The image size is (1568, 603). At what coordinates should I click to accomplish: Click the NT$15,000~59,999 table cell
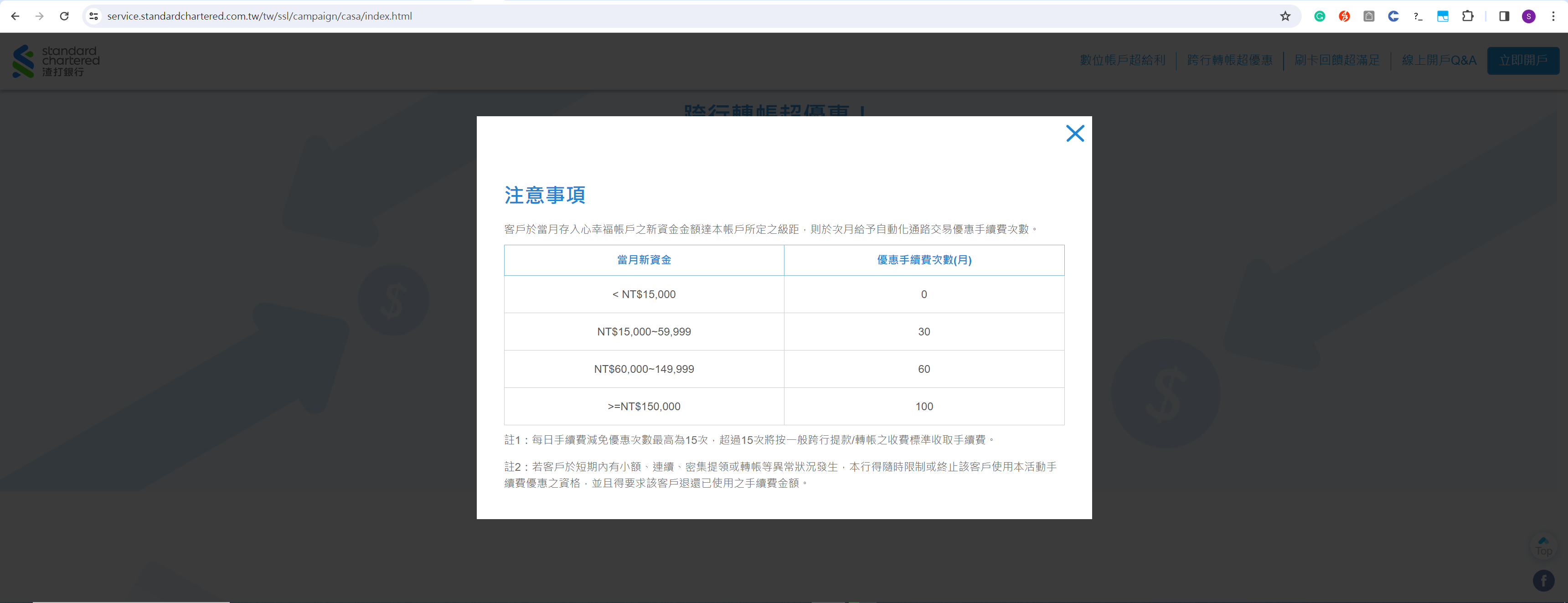pyautogui.click(x=644, y=332)
